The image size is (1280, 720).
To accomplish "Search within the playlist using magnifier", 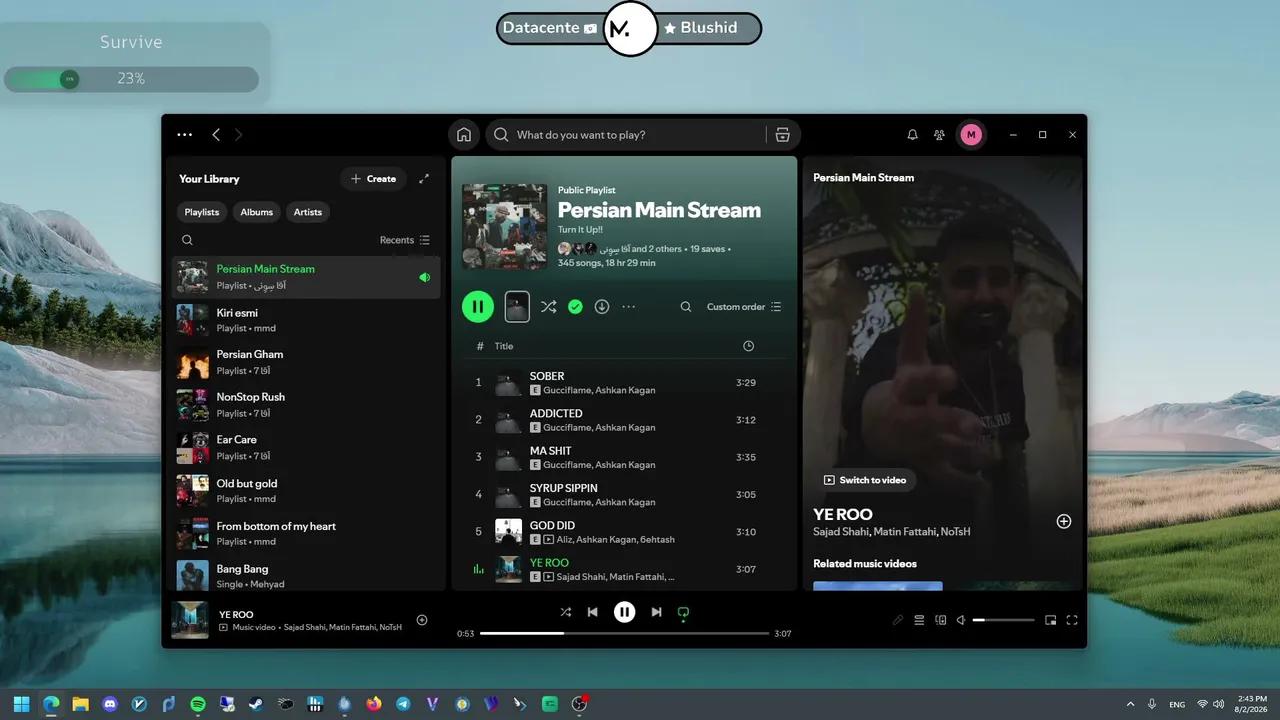I will [x=686, y=307].
